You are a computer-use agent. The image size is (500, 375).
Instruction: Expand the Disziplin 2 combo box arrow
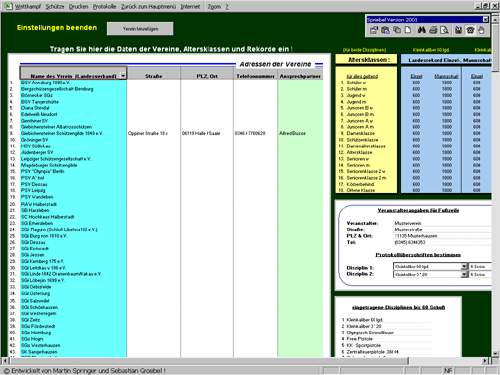(464, 274)
